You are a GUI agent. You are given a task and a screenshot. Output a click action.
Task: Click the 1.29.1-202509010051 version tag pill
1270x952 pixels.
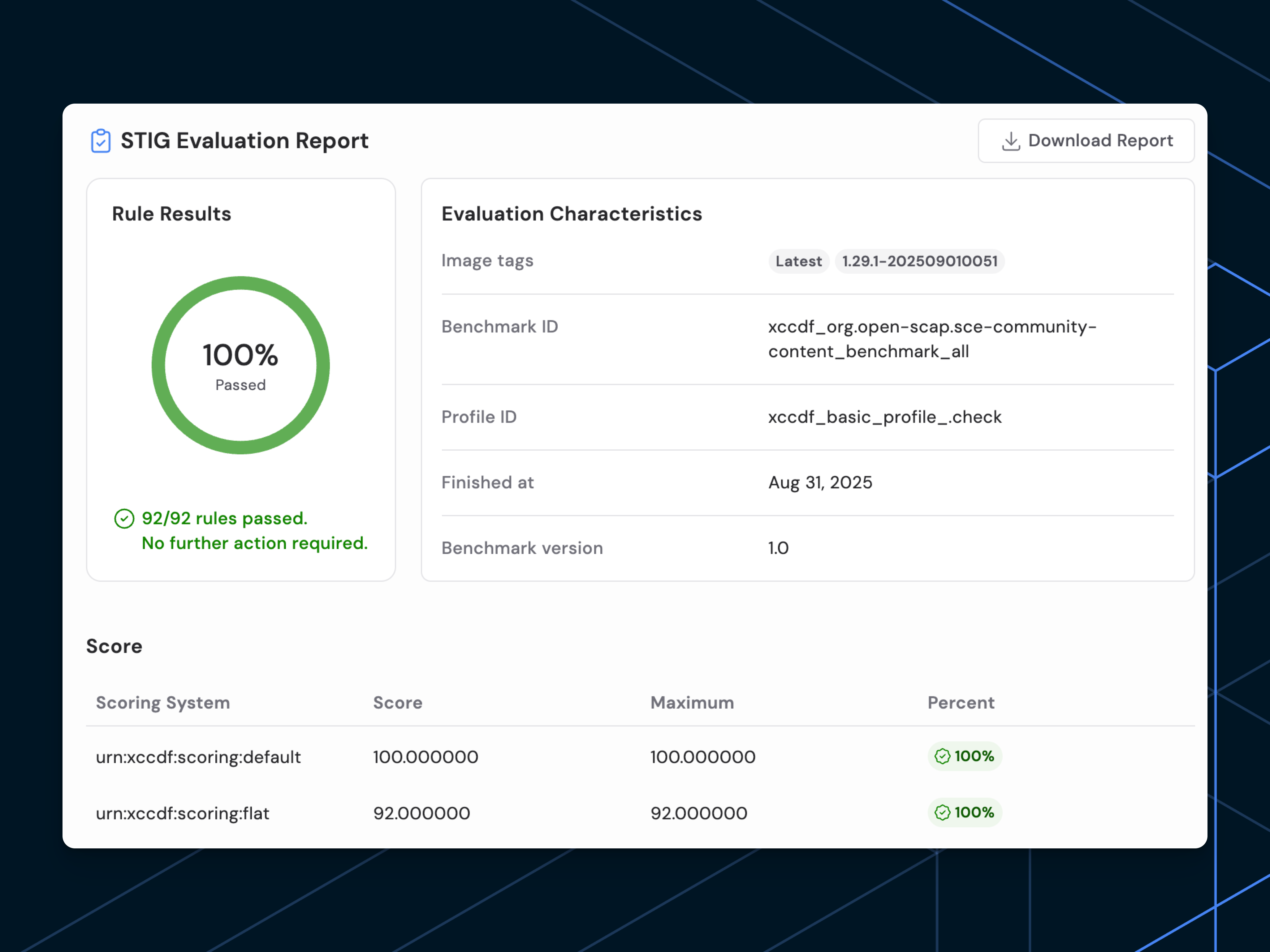[919, 261]
